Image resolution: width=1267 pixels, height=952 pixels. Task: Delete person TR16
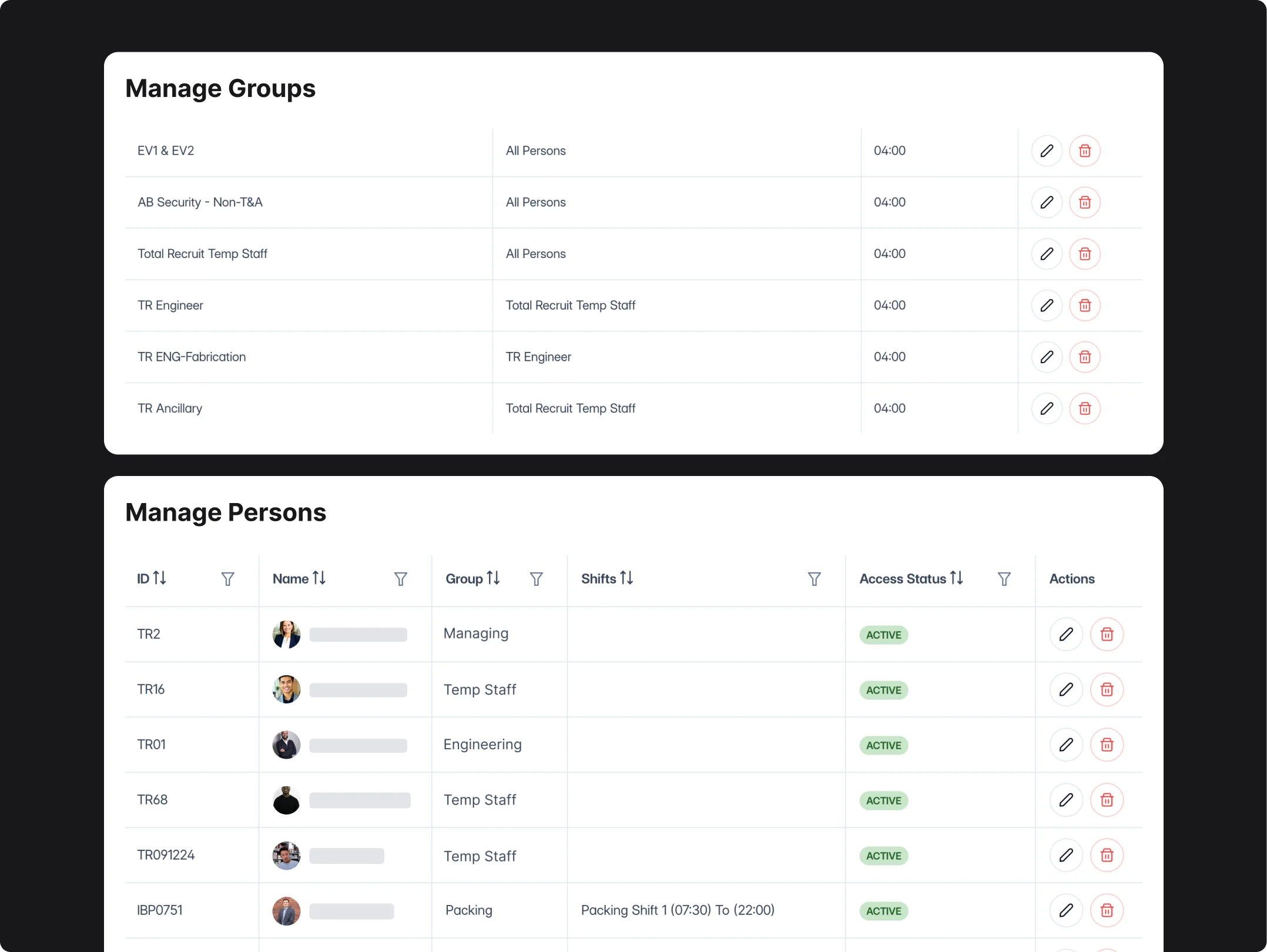pos(1107,689)
